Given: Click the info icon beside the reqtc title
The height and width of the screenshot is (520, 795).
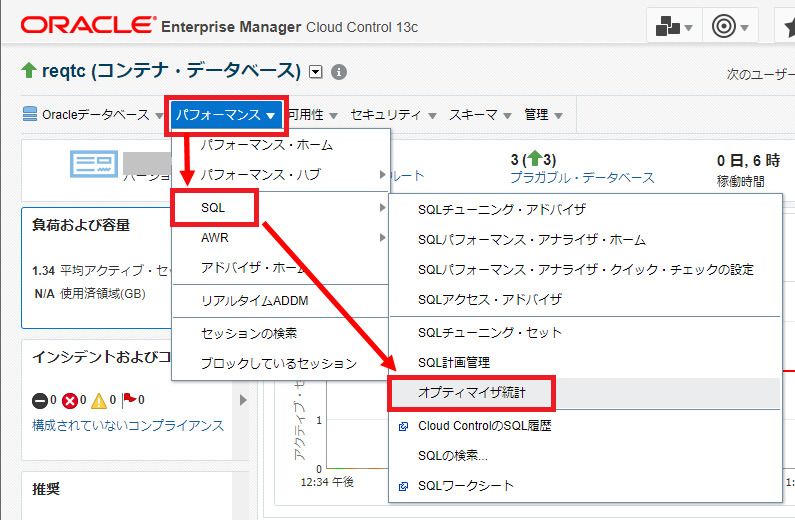Looking at the screenshot, I should coord(339,72).
